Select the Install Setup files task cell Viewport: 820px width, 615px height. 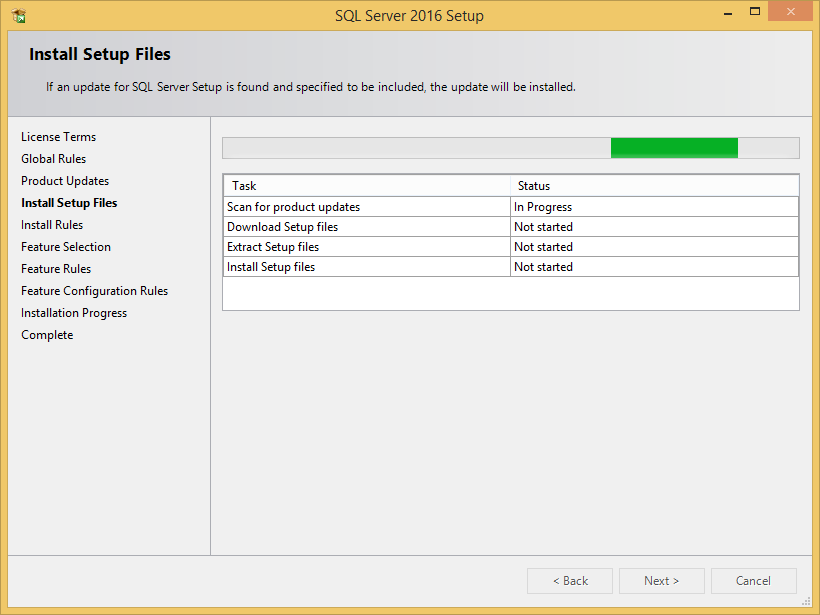(367, 267)
